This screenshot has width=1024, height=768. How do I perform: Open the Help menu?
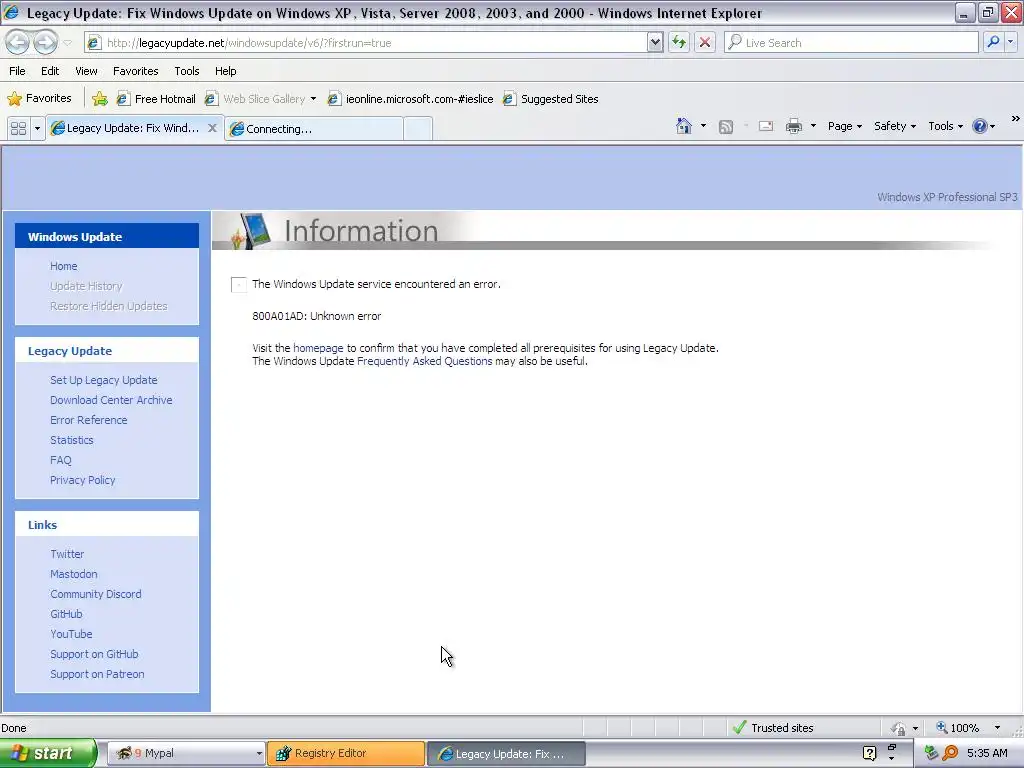click(x=225, y=71)
